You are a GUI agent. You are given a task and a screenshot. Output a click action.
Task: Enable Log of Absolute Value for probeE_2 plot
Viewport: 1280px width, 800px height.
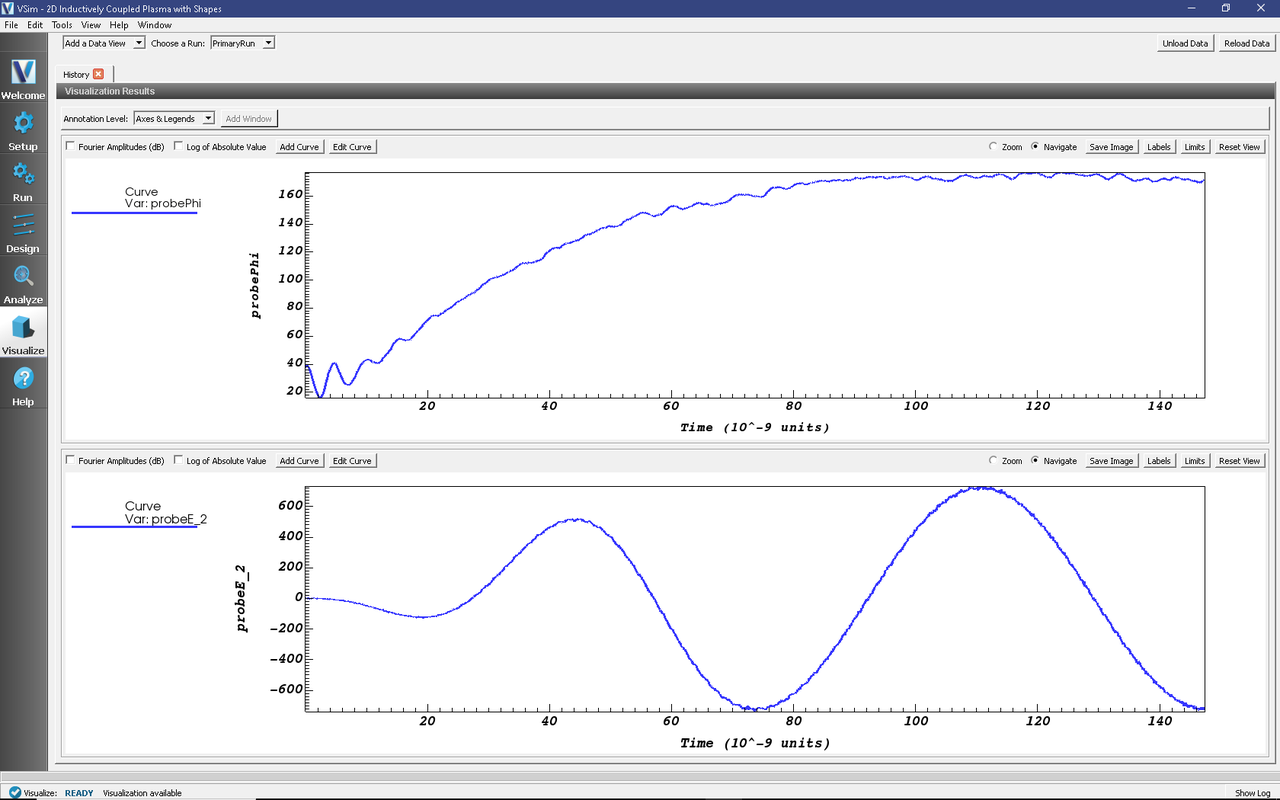point(178,461)
